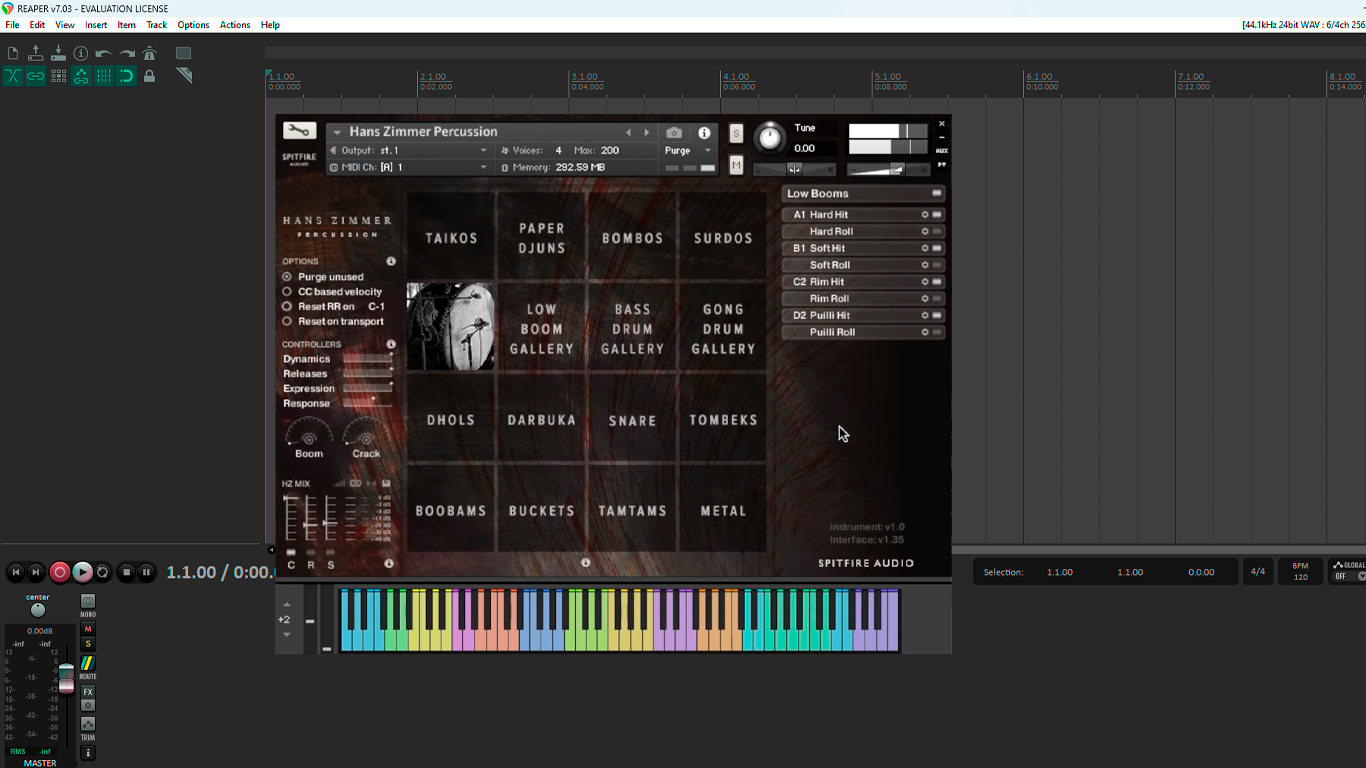
Task: Go to next instrument arrow
Action: (646, 132)
